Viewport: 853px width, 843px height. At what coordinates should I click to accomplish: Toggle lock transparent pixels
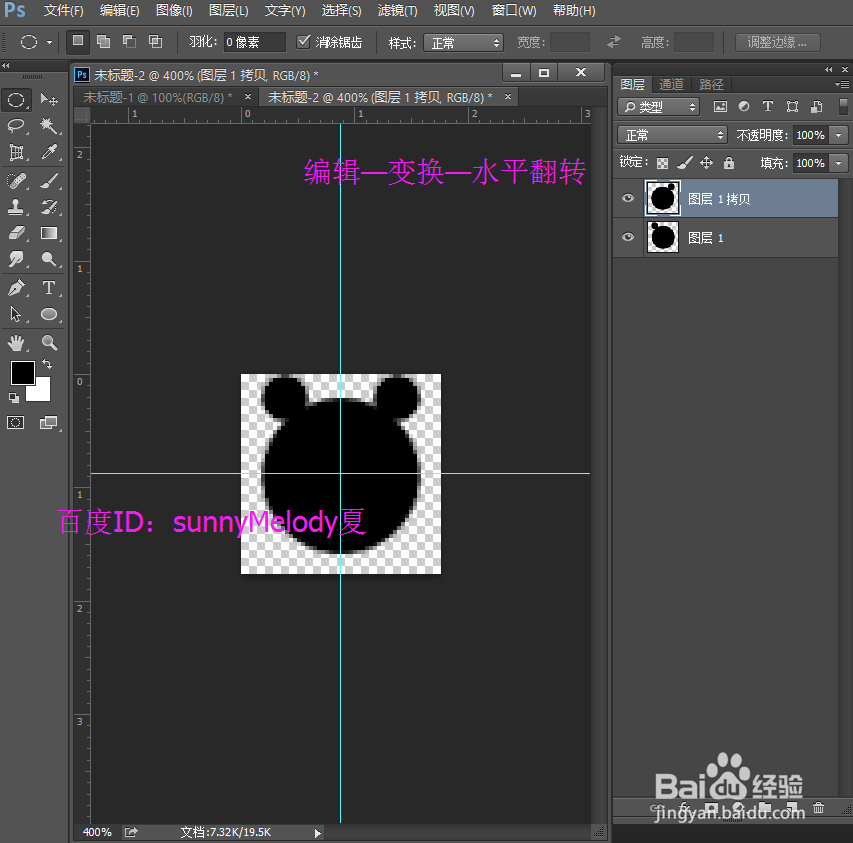662,163
